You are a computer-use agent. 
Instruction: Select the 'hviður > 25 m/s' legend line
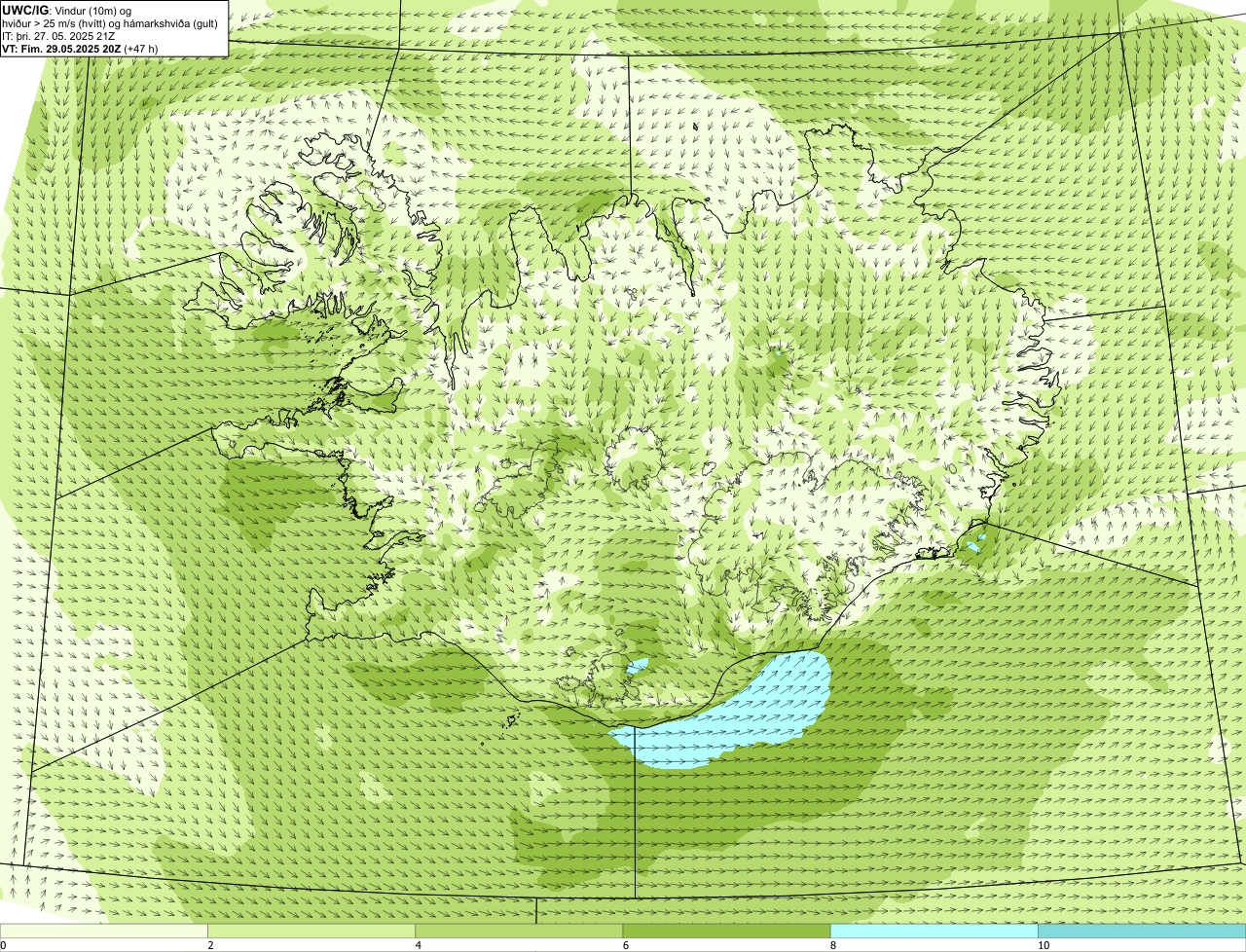(110, 22)
